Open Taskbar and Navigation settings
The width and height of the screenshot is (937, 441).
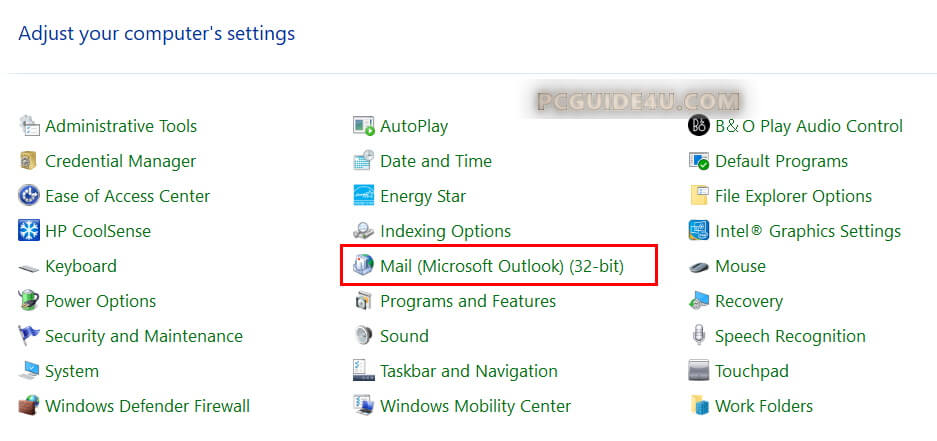tap(468, 371)
